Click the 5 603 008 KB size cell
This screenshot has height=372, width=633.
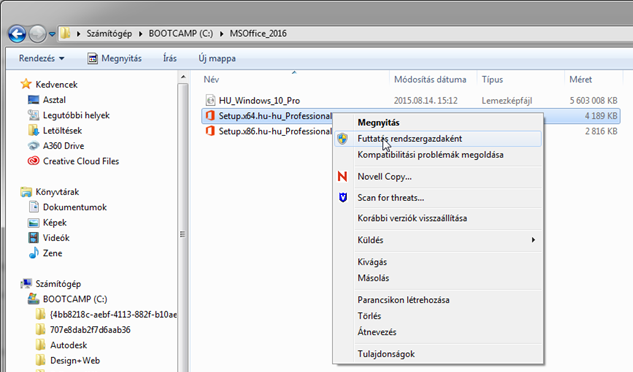click(593, 100)
